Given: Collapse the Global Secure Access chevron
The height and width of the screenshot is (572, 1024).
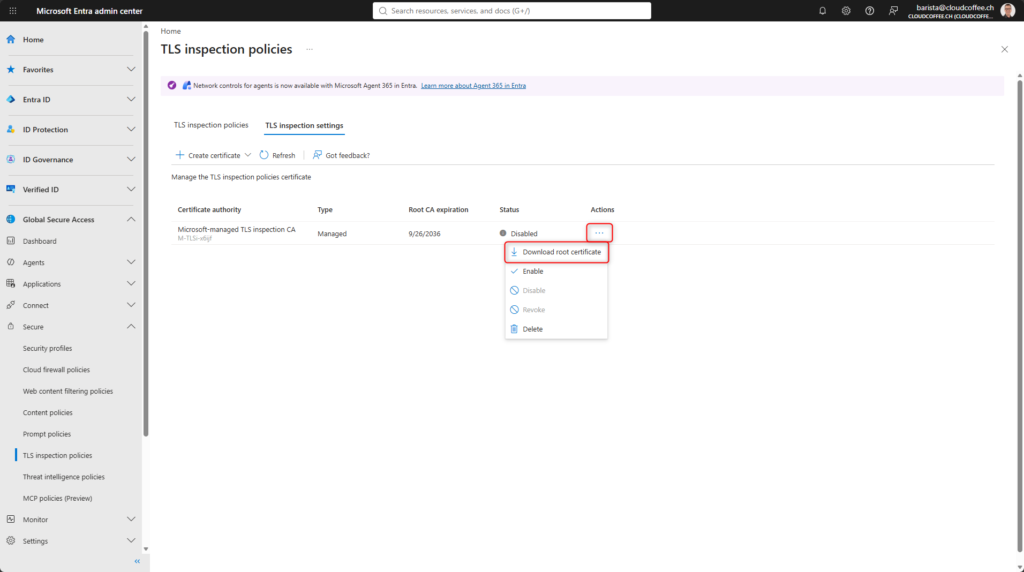Looking at the screenshot, I should [x=131, y=219].
